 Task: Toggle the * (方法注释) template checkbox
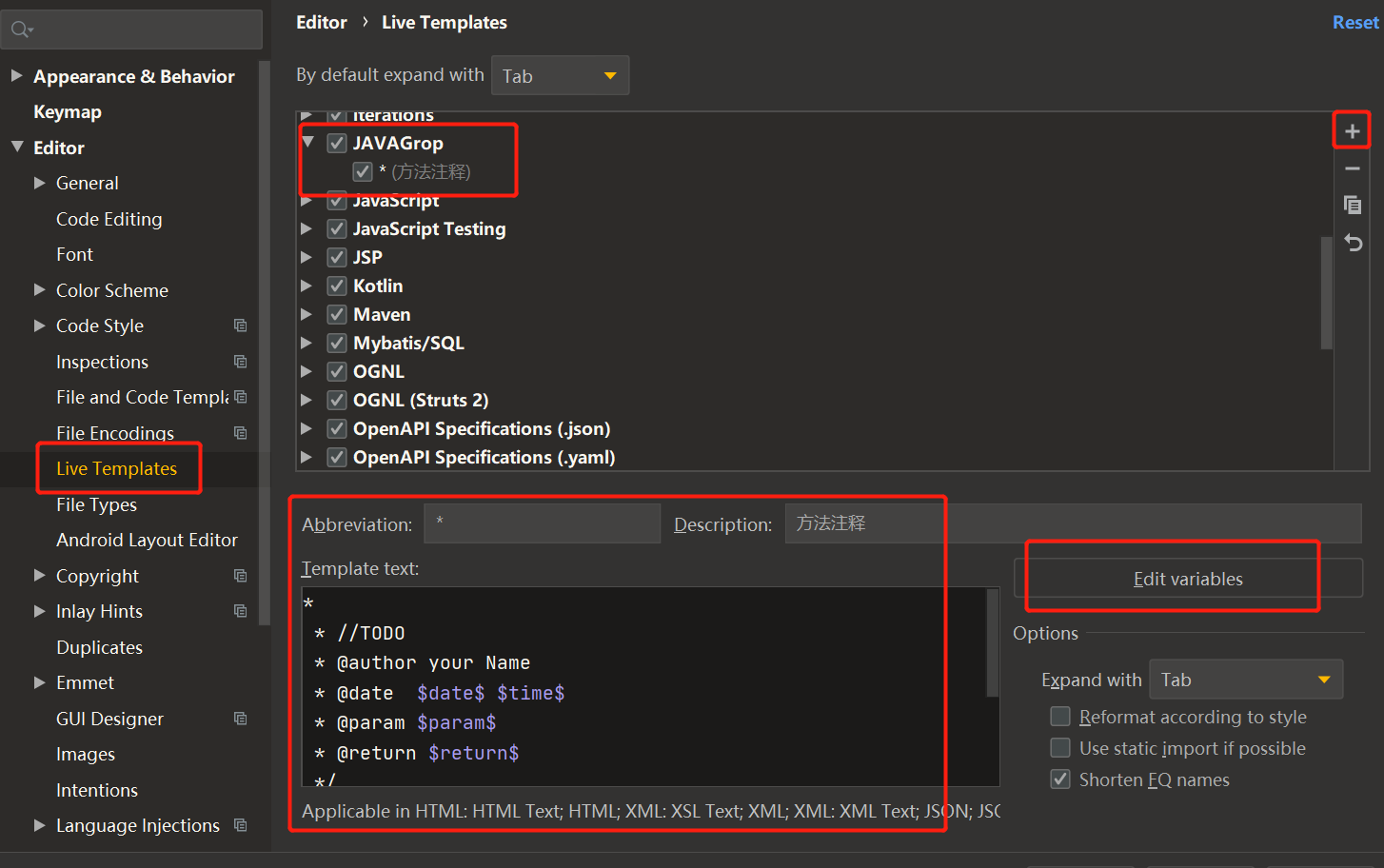point(363,171)
